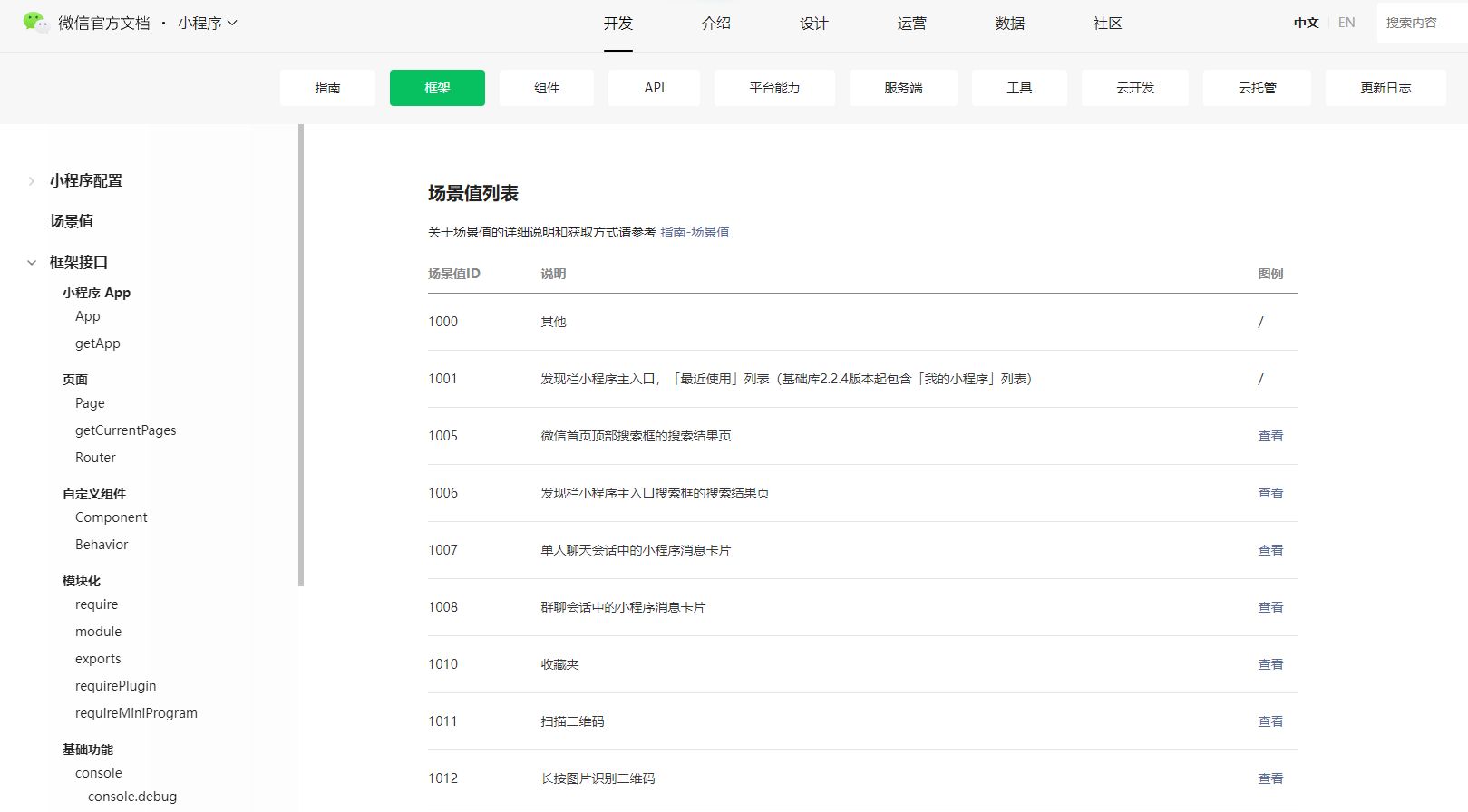The height and width of the screenshot is (812, 1468).
Task: Open requirePlugin in the sidebar
Action: tap(116, 686)
